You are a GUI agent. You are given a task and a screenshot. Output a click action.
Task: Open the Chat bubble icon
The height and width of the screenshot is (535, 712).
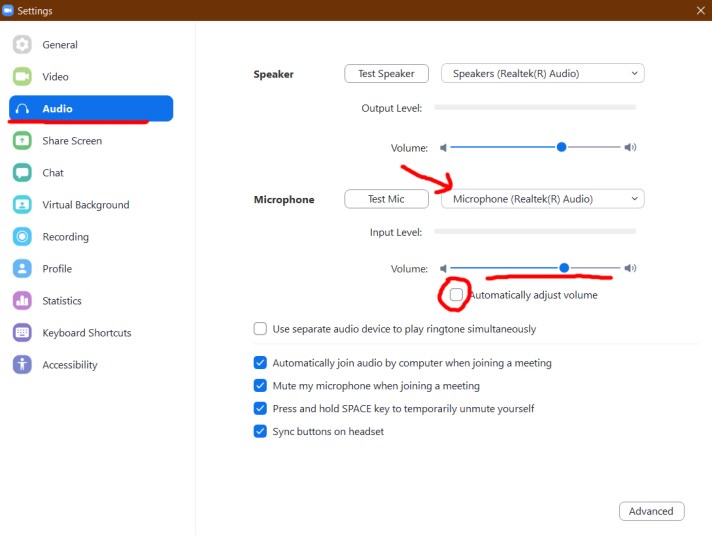point(22,173)
